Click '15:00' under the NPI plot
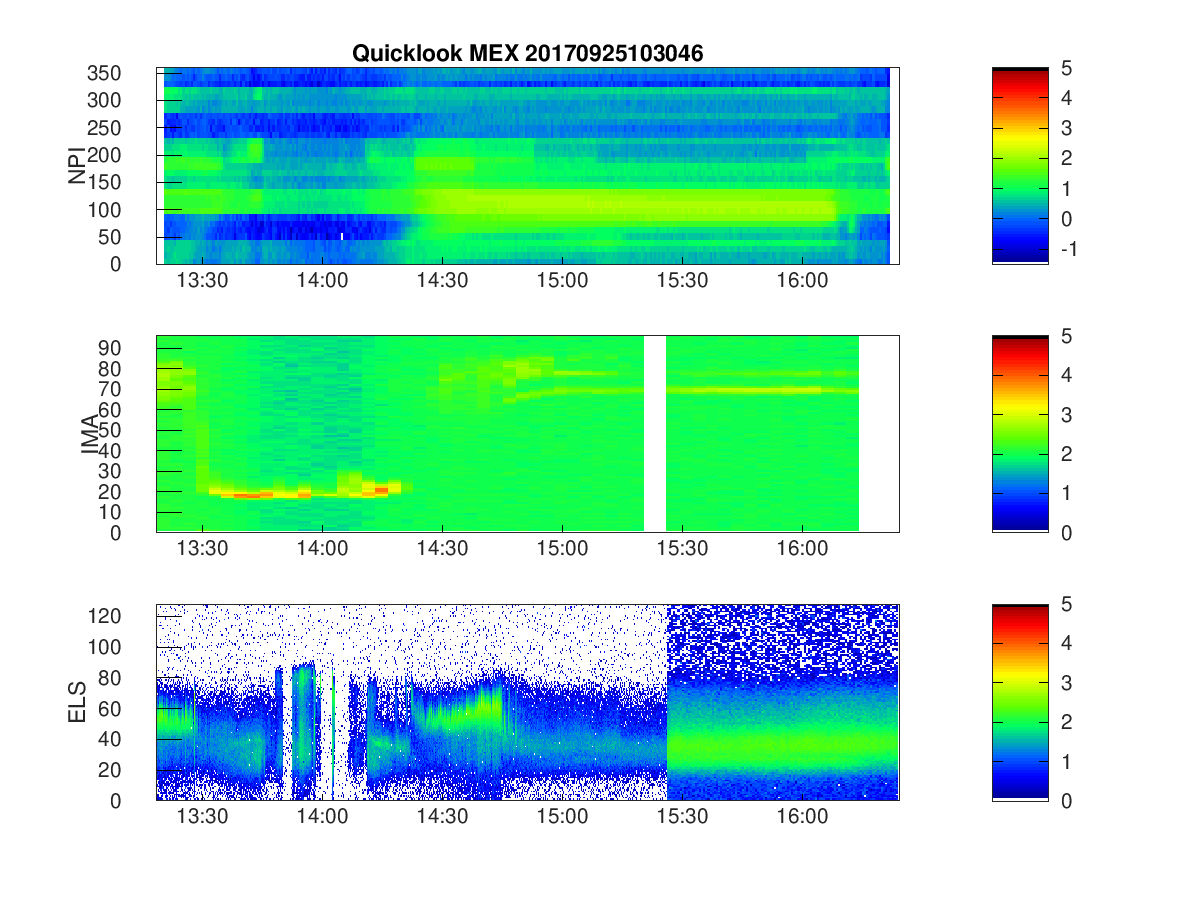The image size is (1200, 900). [x=562, y=281]
